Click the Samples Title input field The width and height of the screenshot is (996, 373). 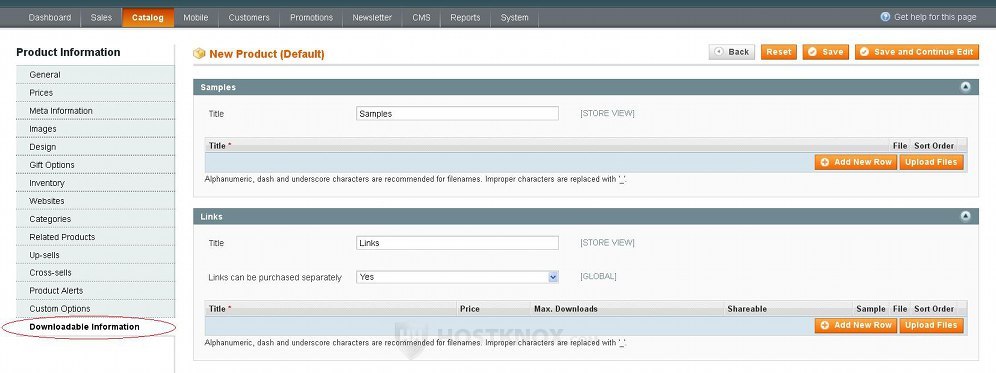[x=457, y=114]
